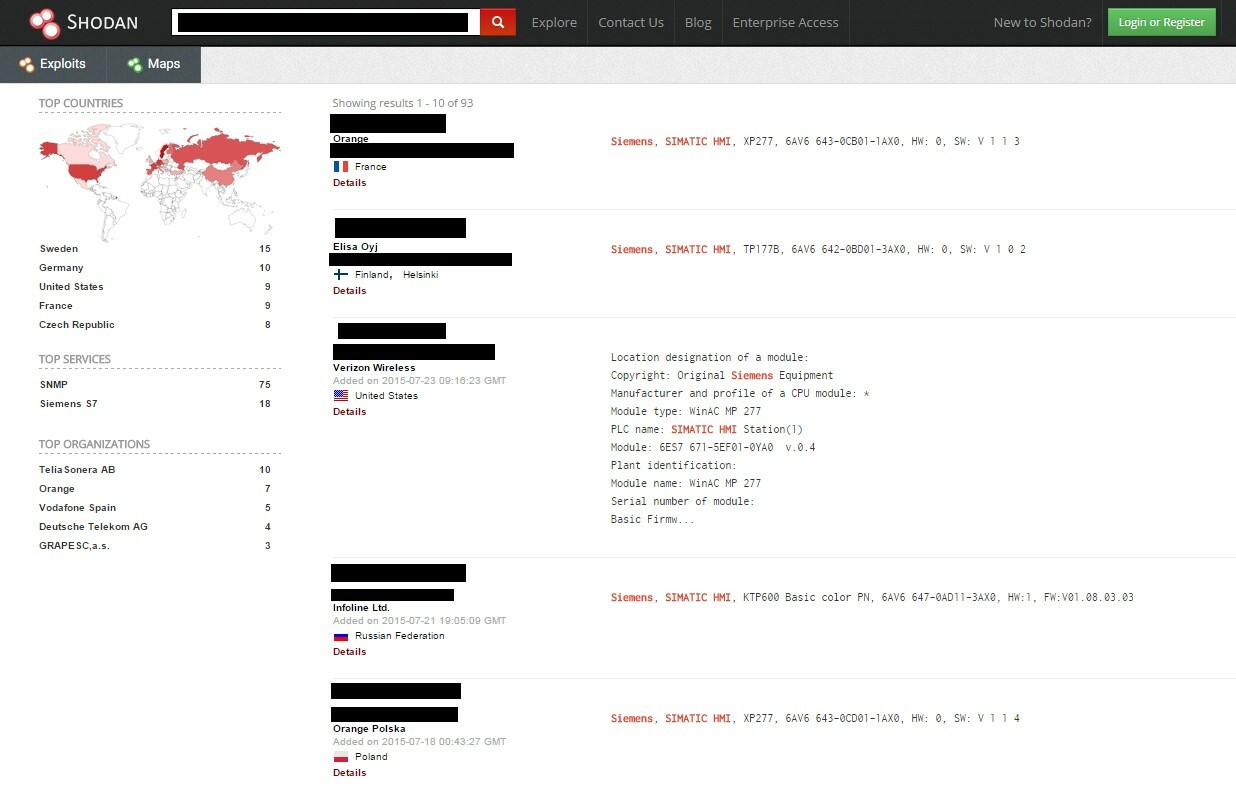The height and width of the screenshot is (795, 1236).
Task: Open the Explore menu item
Action: [554, 22]
